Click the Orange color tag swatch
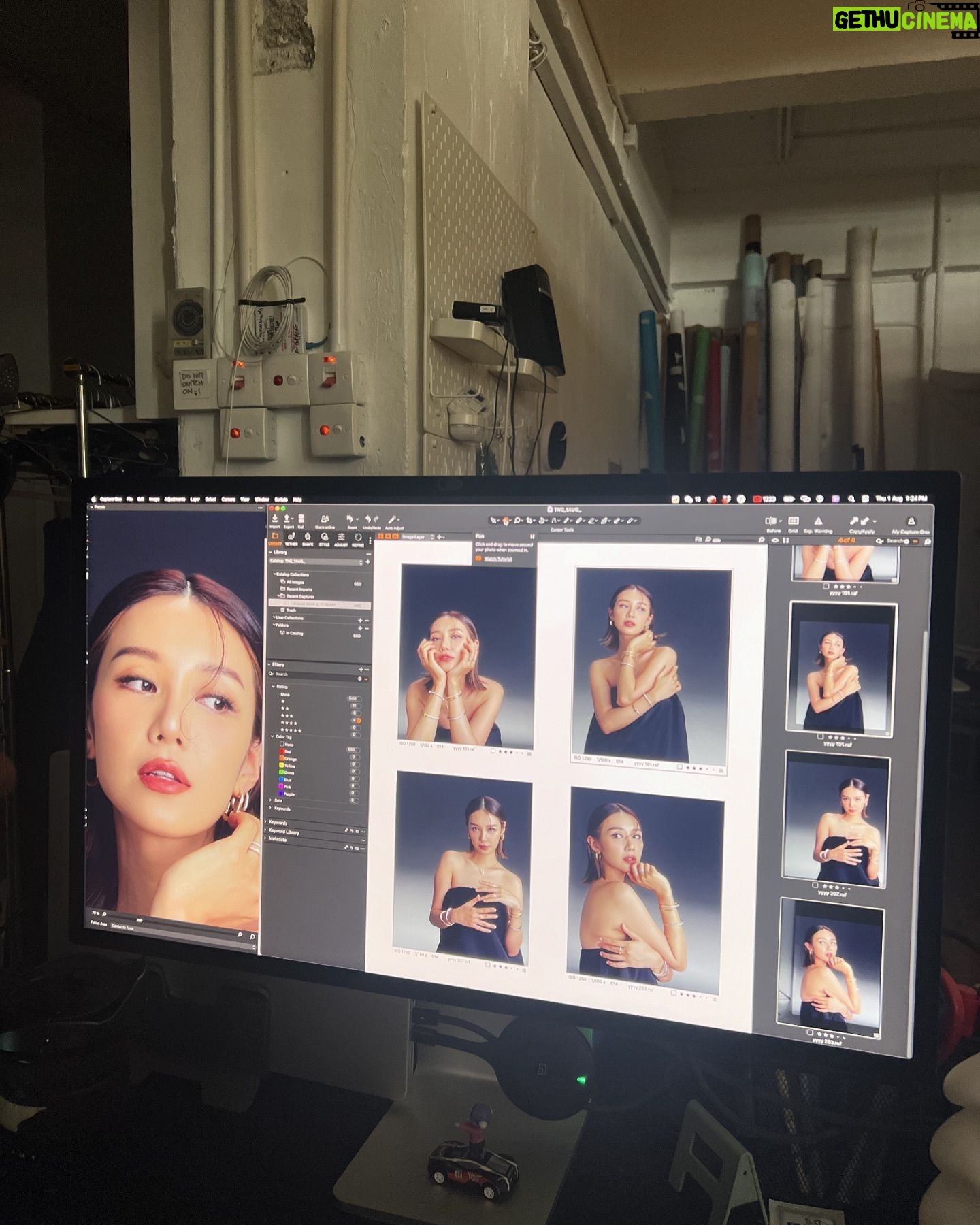This screenshot has width=980, height=1225. (x=282, y=759)
